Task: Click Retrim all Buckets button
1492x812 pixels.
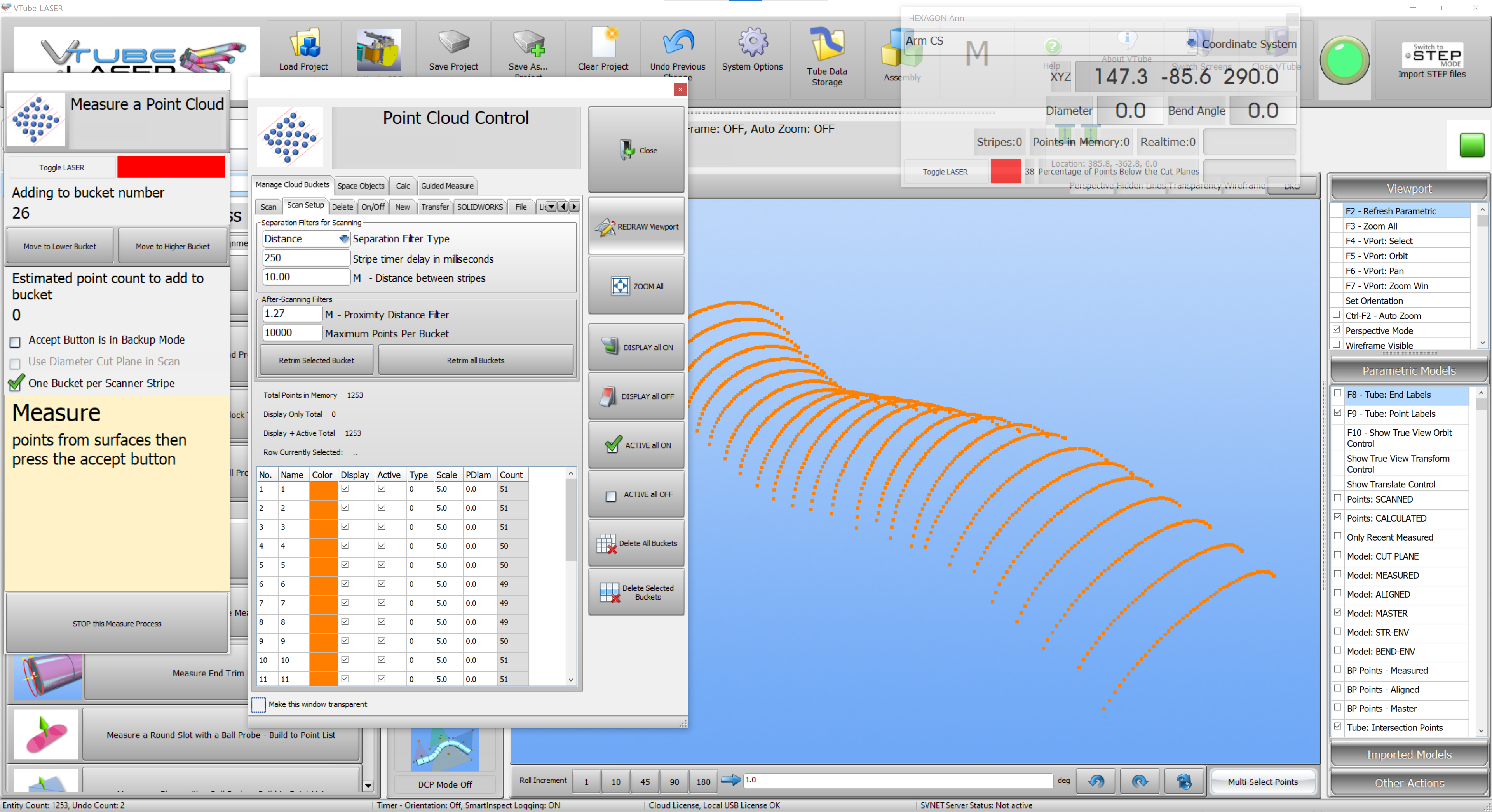Action: click(475, 360)
